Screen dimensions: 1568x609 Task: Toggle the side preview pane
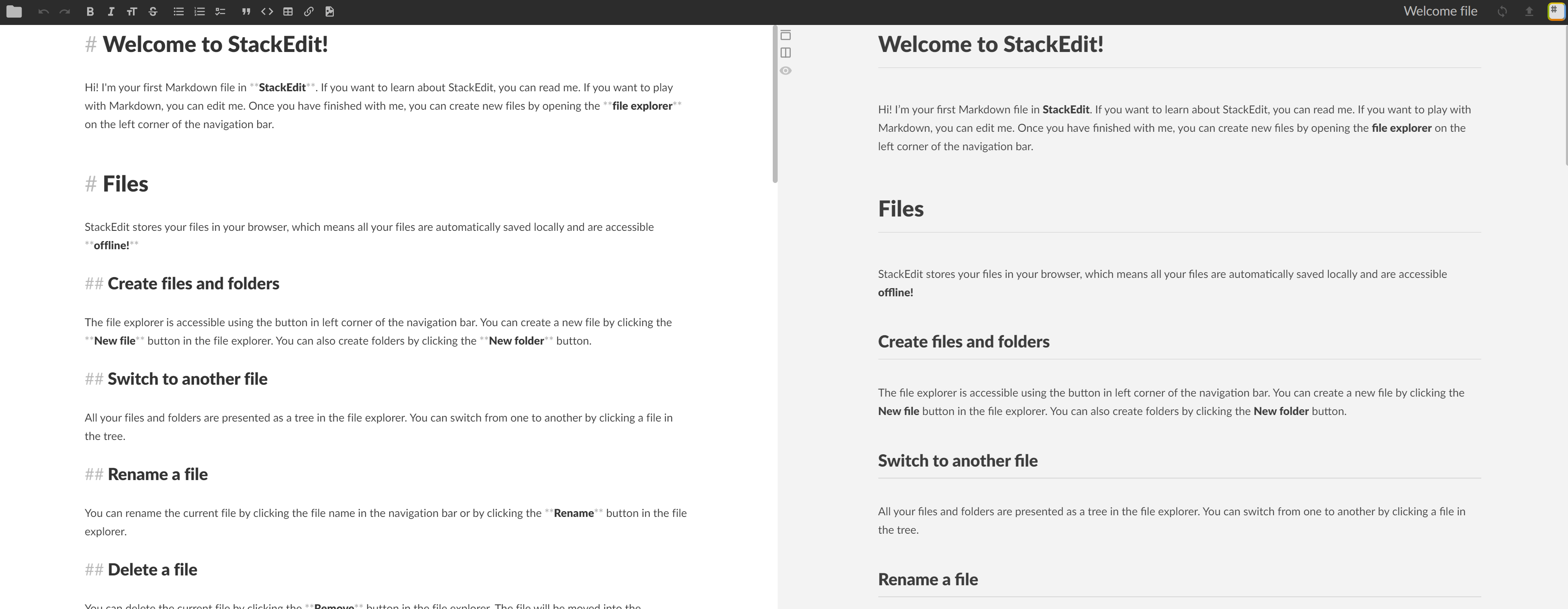pyautogui.click(x=785, y=52)
